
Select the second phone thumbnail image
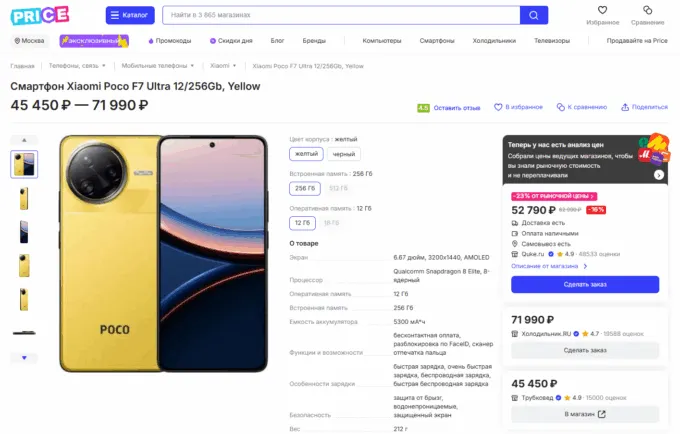tap(24, 198)
